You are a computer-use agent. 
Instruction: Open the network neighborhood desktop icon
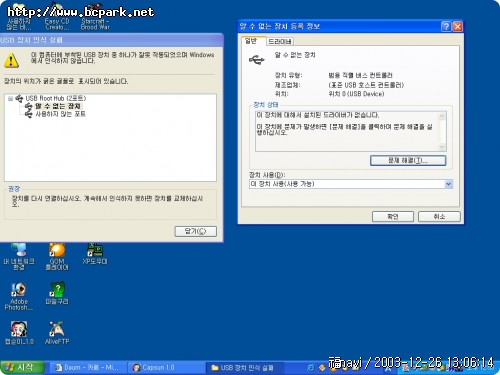coord(19,257)
